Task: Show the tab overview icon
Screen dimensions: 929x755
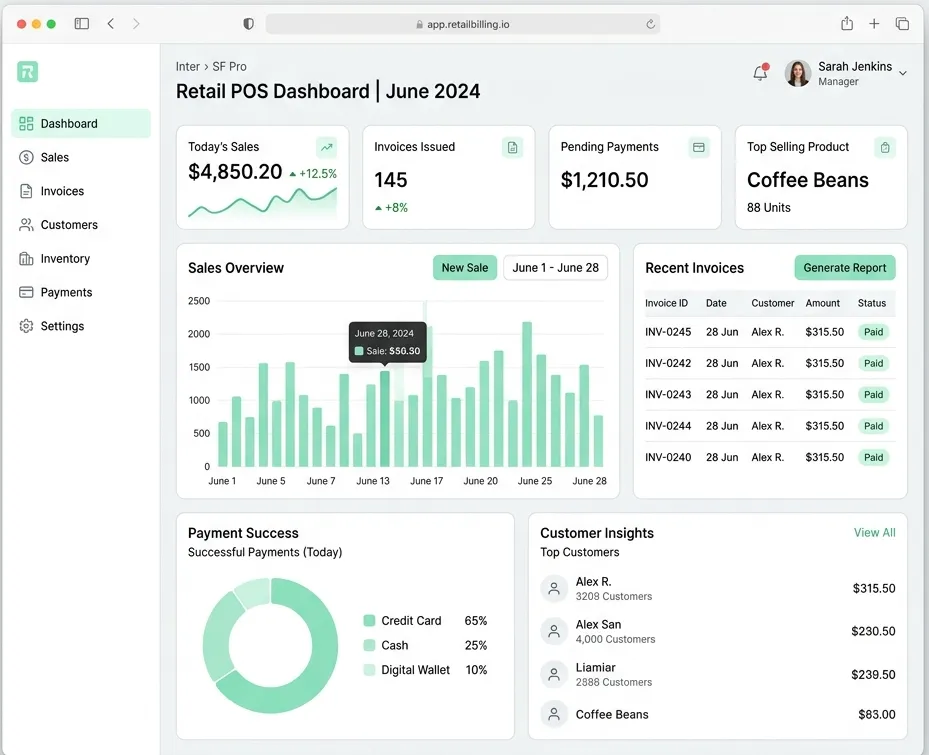Action: tap(902, 24)
